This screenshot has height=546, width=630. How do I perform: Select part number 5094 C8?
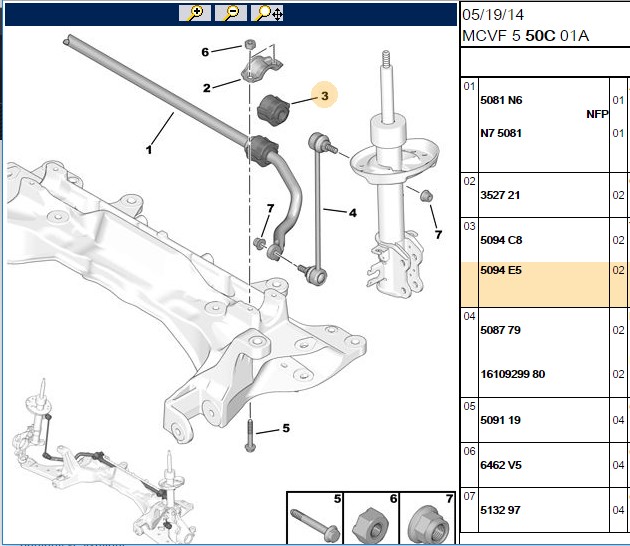[x=501, y=240]
